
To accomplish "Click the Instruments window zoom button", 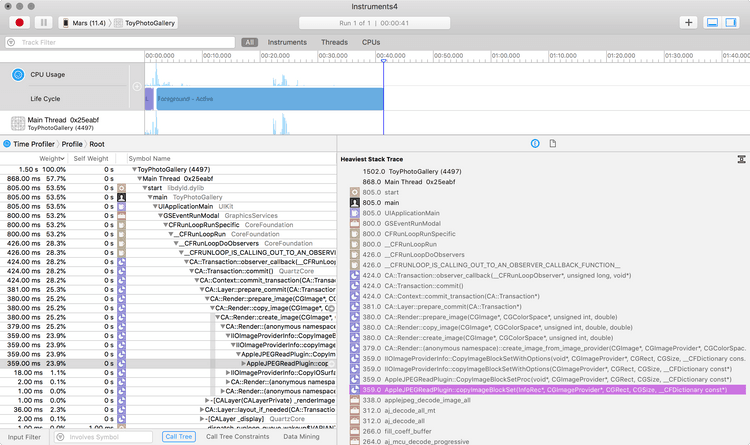I will tap(31, 6).
